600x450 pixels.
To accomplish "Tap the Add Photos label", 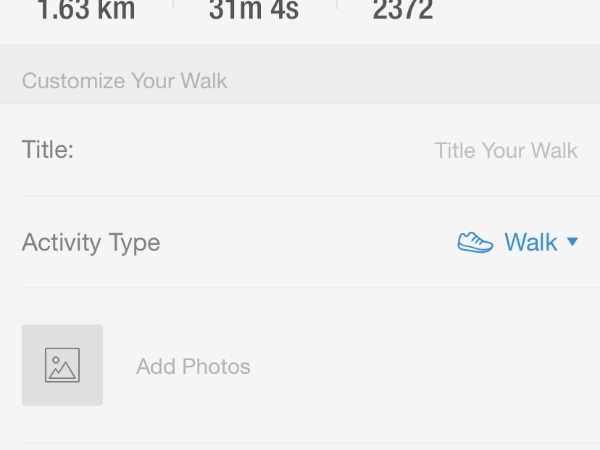I will pyautogui.click(x=193, y=367).
